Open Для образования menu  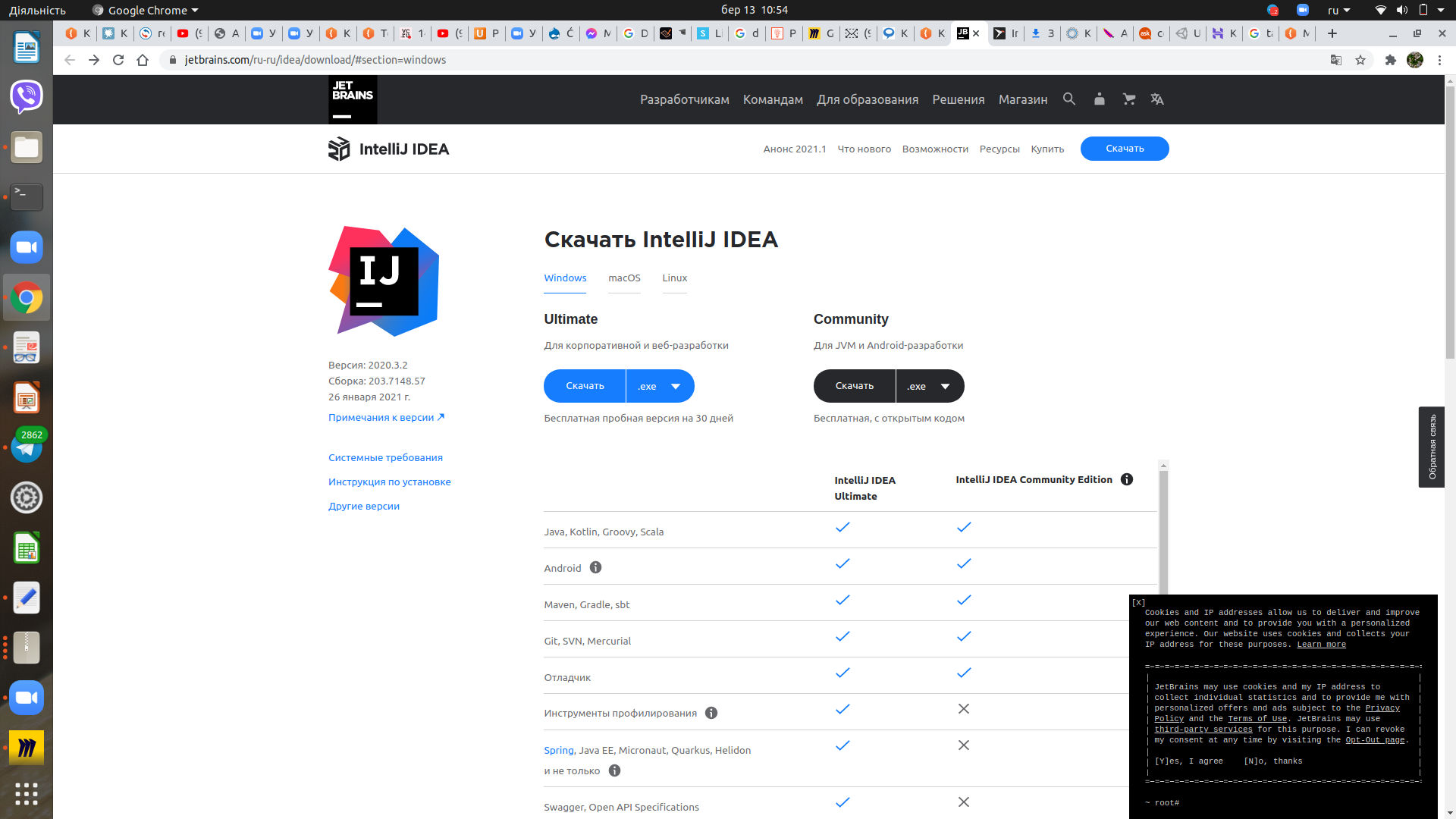pos(868,99)
